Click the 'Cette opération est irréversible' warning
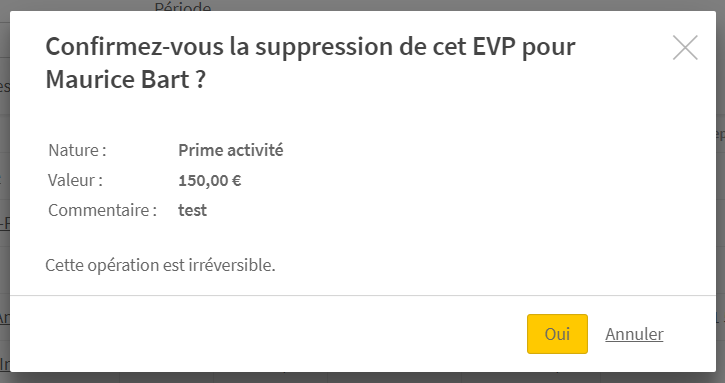The image size is (725, 383). coord(160,265)
